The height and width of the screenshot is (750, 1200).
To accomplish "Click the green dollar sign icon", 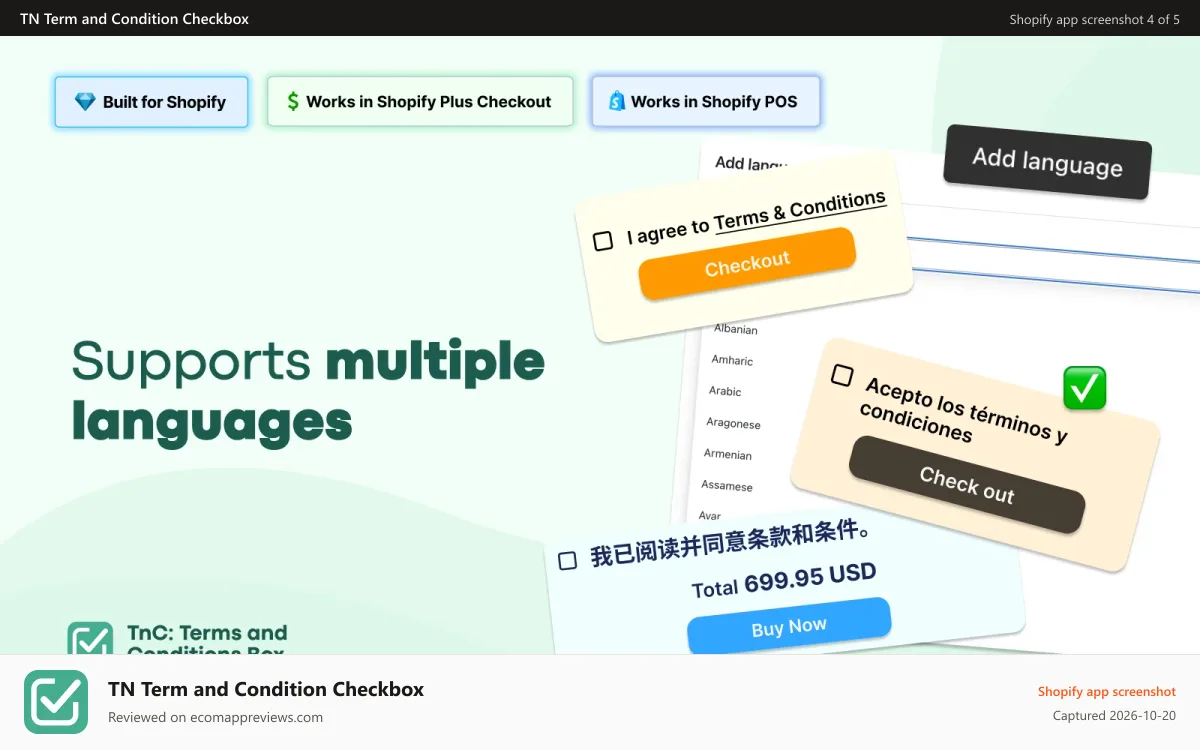I will pyautogui.click(x=293, y=102).
